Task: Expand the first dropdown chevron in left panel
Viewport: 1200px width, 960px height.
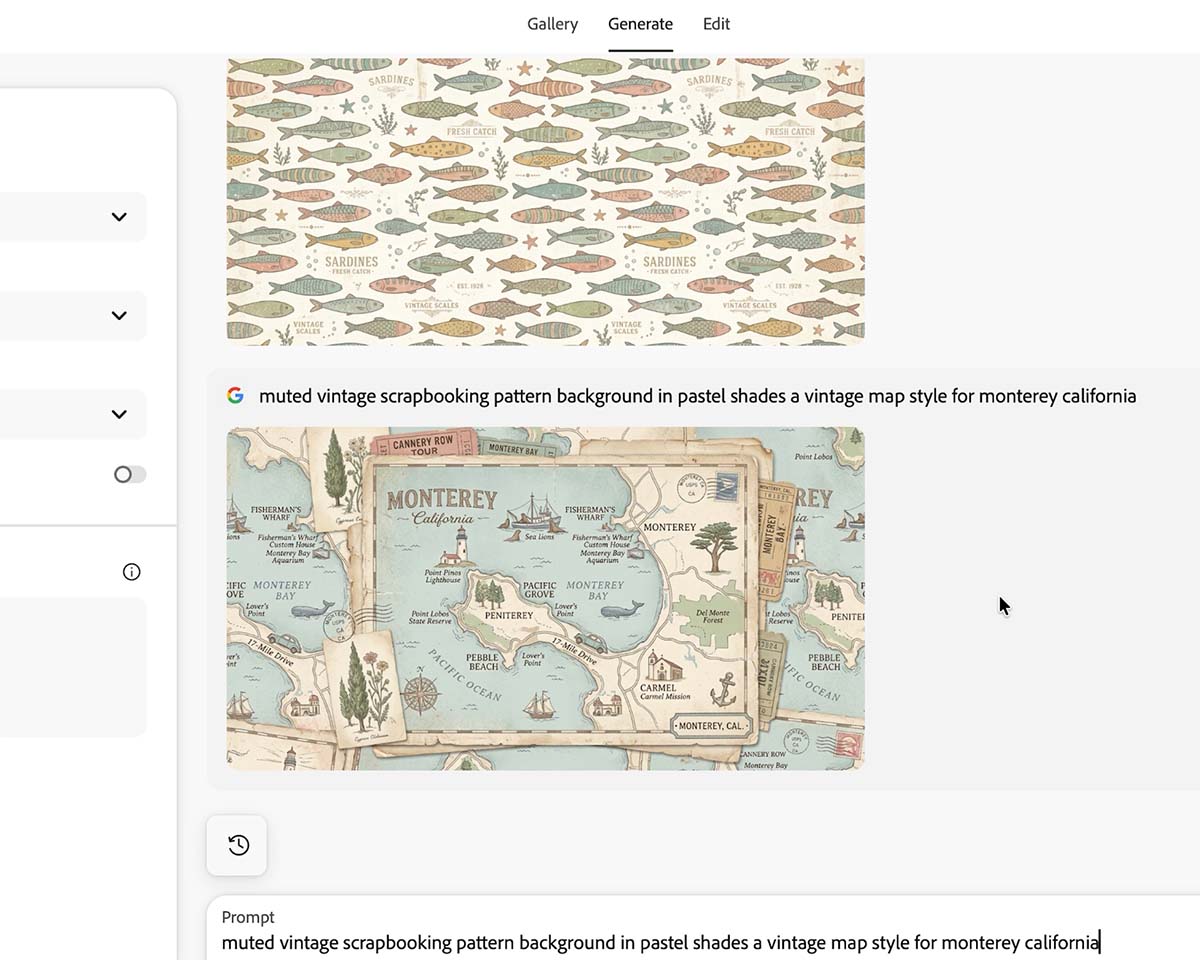Action: [119, 217]
